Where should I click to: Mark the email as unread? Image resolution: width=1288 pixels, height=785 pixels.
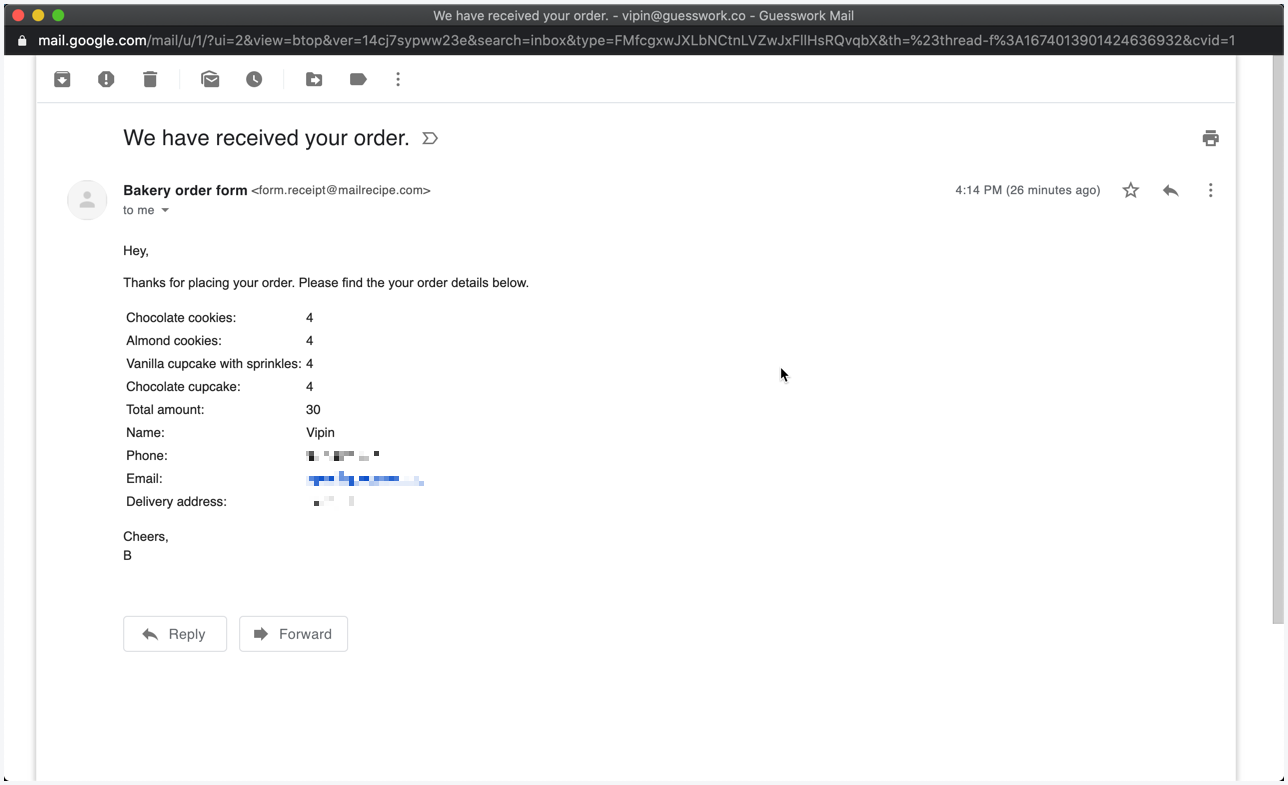pos(210,79)
